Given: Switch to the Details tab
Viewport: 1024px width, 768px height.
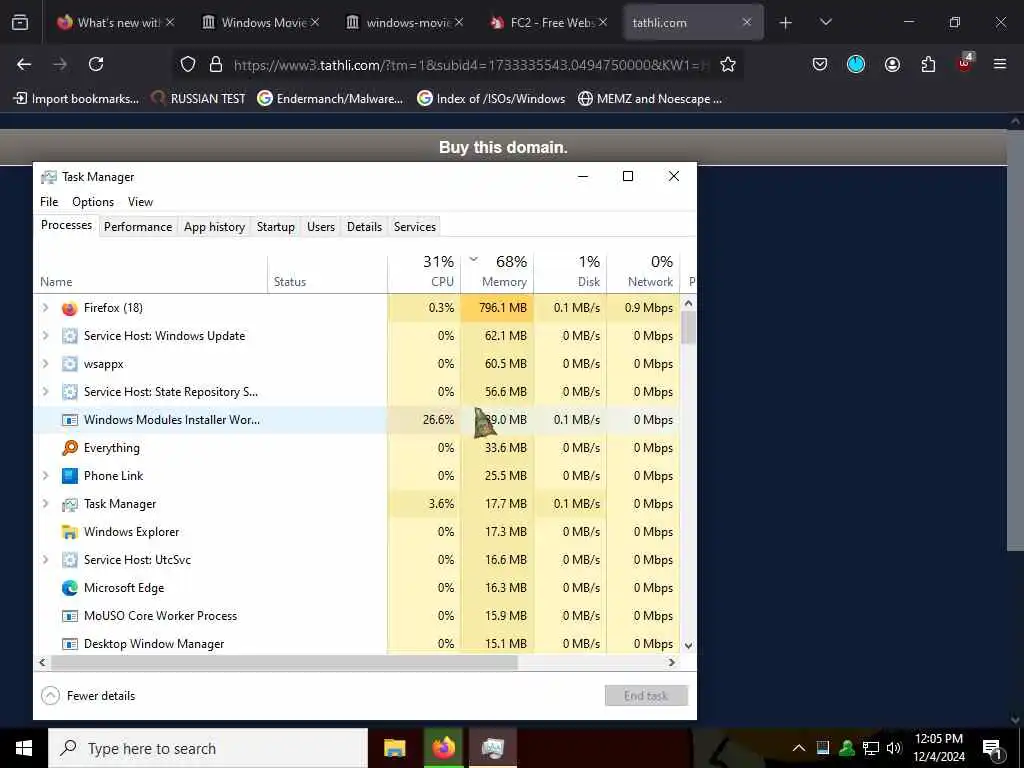Looking at the screenshot, I should coord(364,227).
